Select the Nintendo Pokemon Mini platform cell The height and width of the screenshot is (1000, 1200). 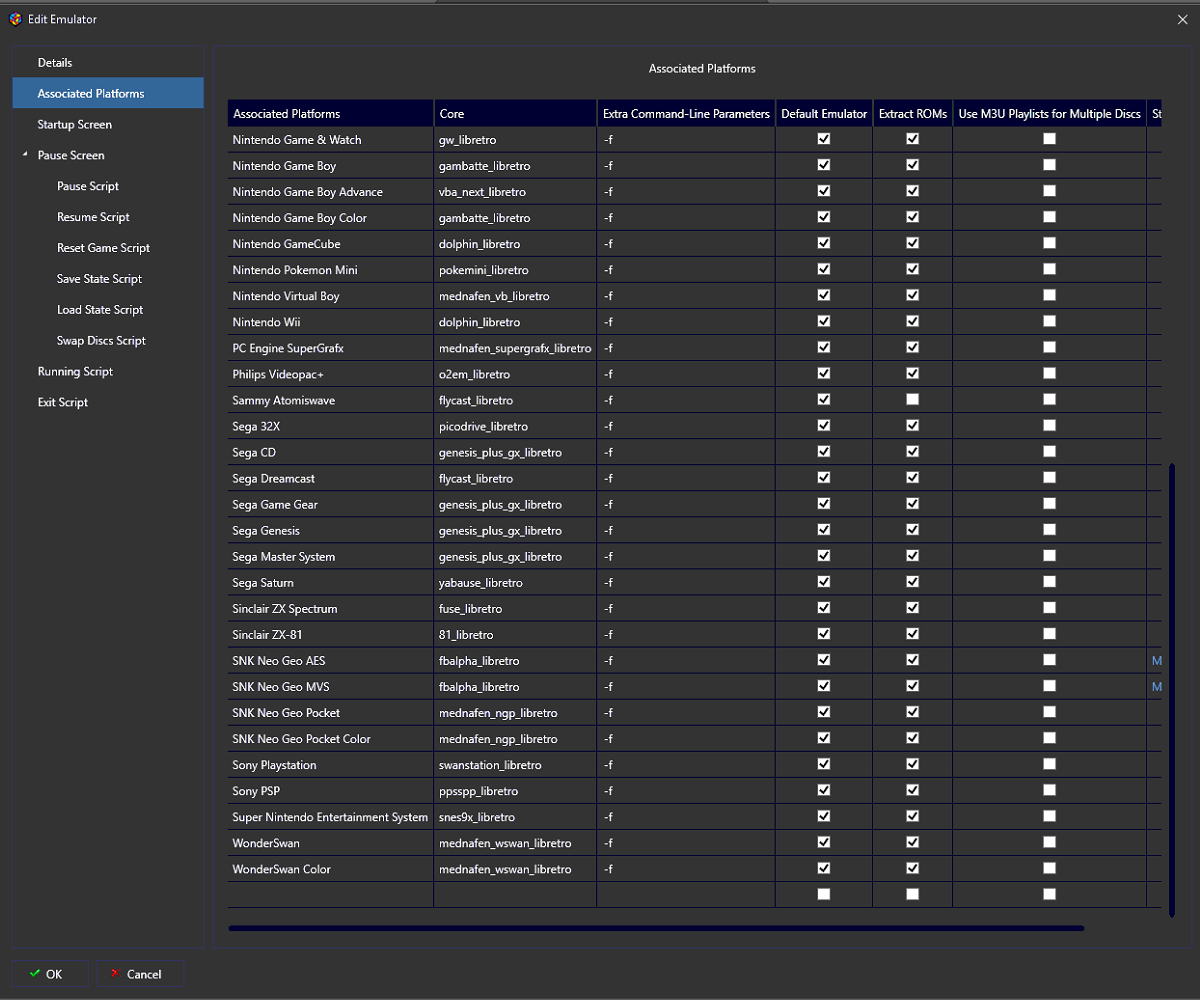[x=330, y=270]
